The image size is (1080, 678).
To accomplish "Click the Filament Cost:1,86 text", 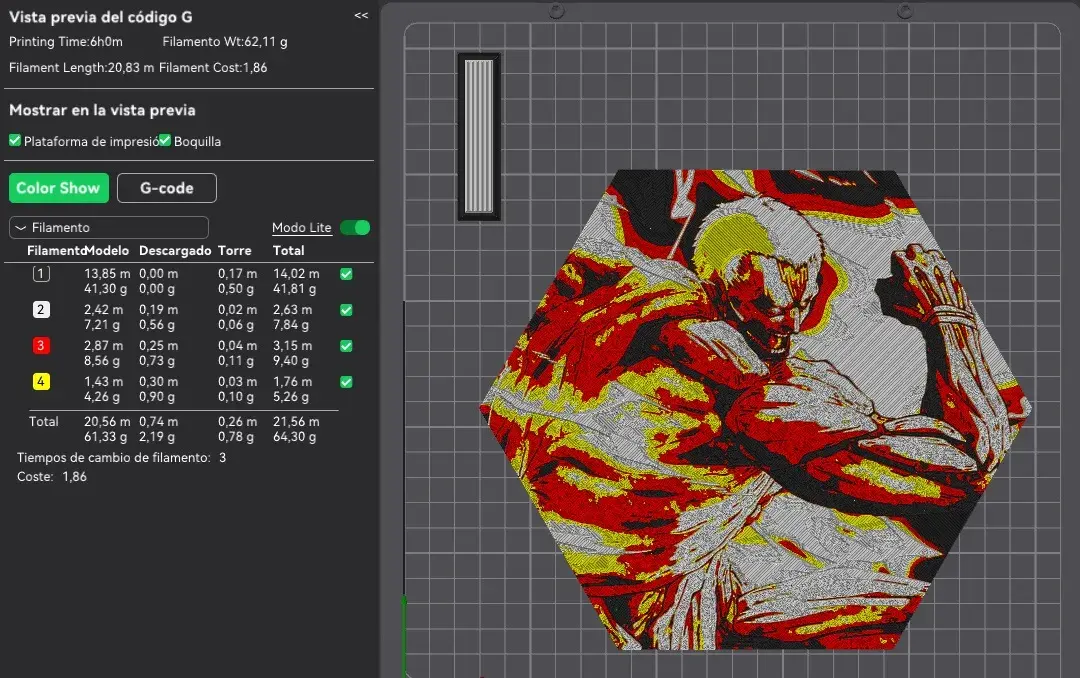I will tap(213, 68).
